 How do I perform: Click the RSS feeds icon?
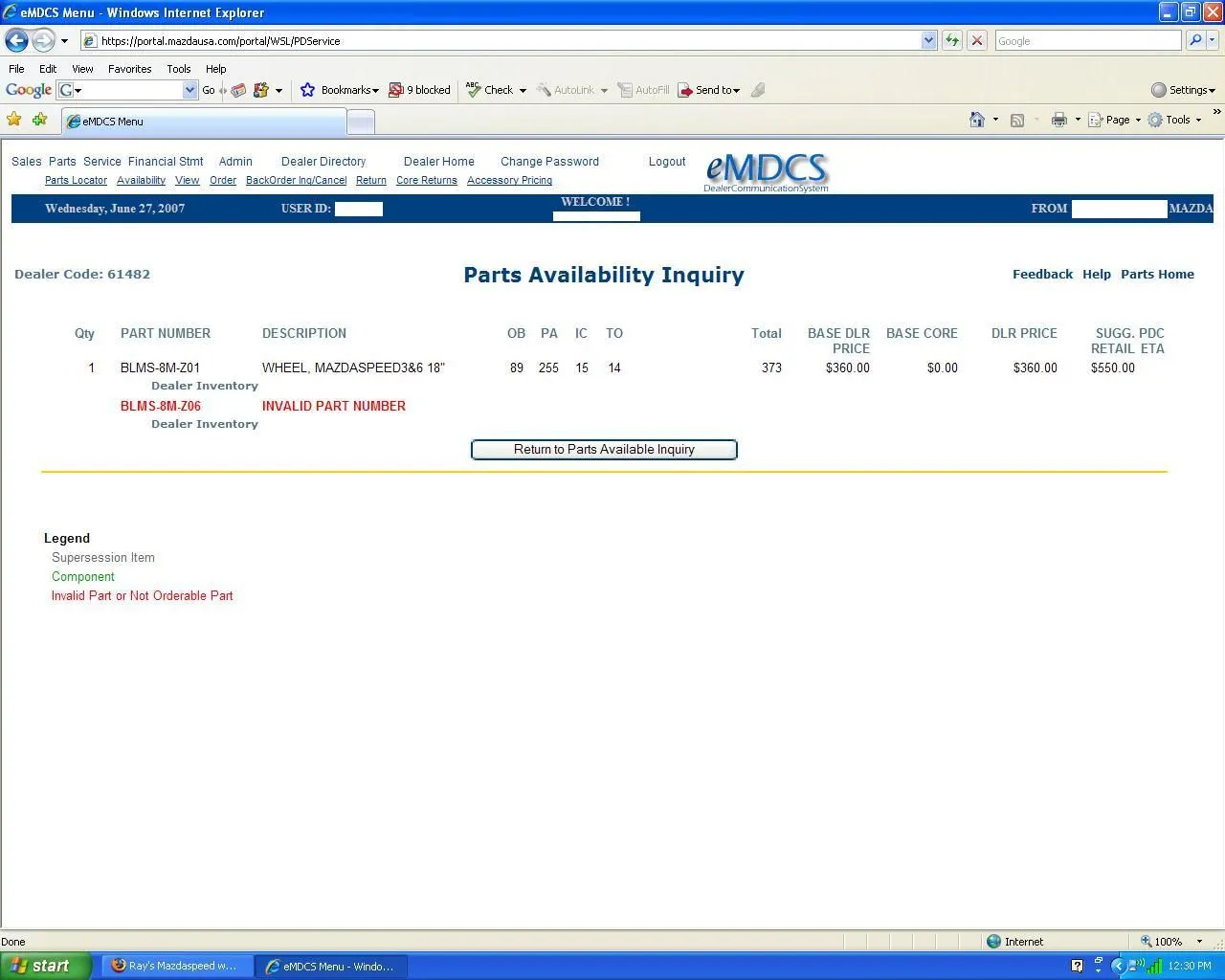[x=1017, y=120]
